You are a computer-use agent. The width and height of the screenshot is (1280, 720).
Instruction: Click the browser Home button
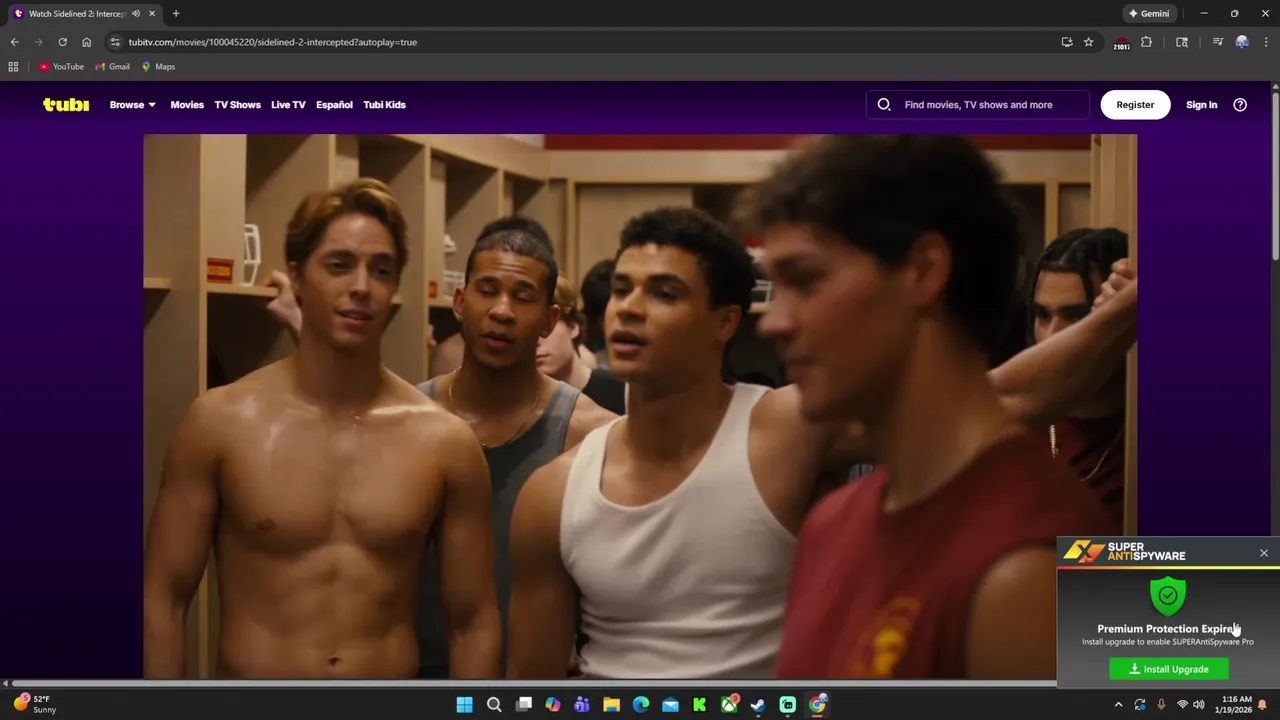87,42
